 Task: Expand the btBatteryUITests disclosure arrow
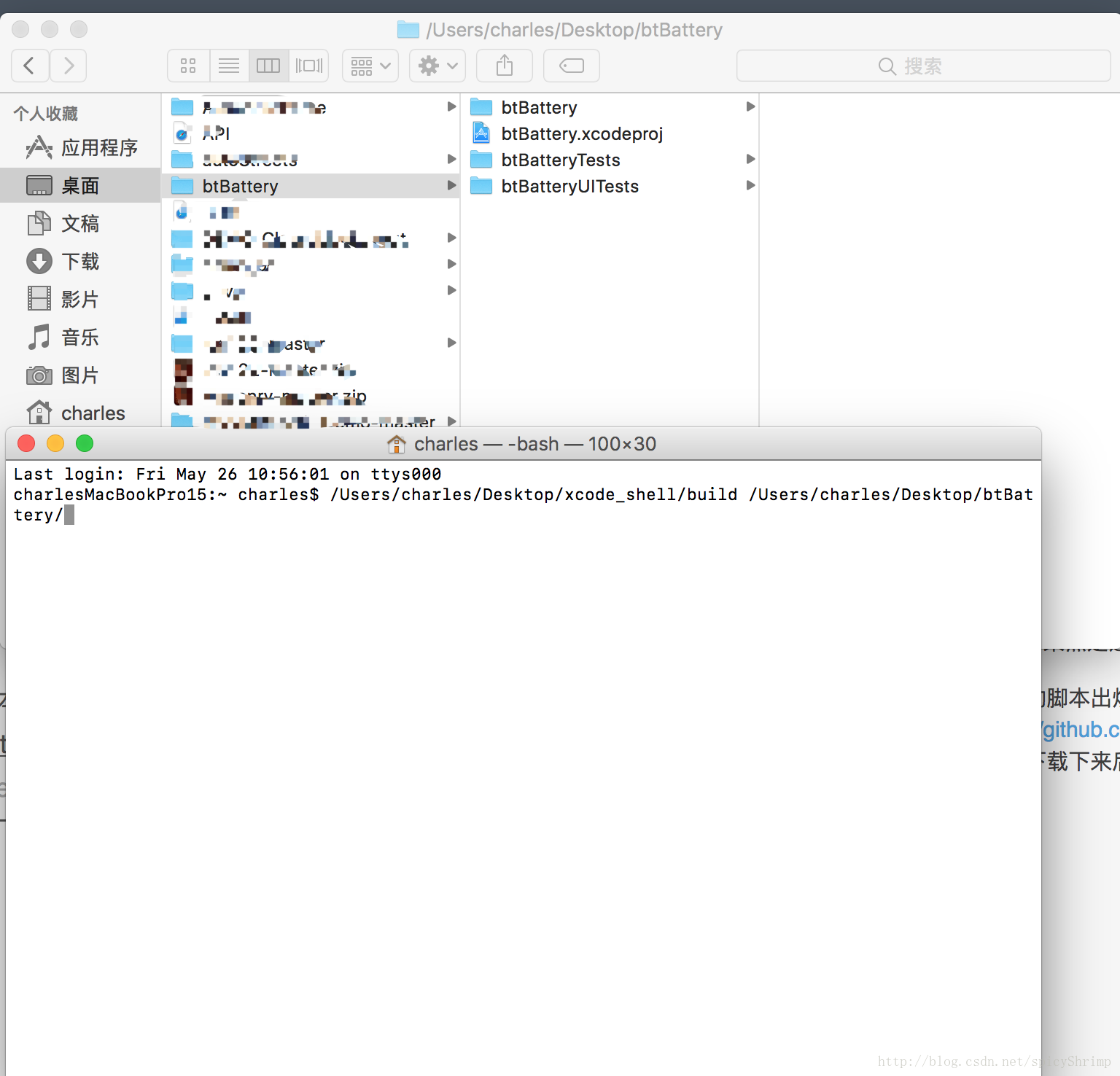click(x=750, y=186)
